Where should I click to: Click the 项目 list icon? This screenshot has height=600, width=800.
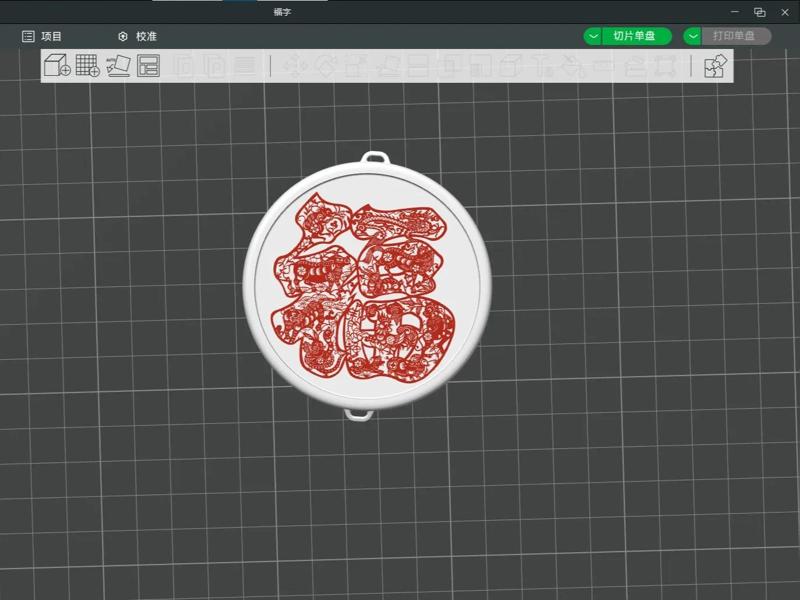28,36
